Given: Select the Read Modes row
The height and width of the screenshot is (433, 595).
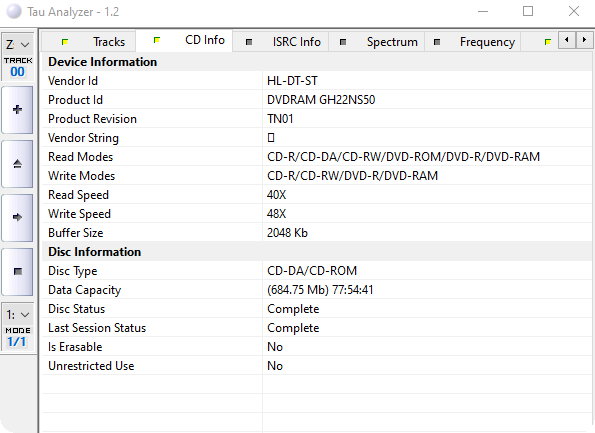Looking at the screenshot, I should [x=317, y=157].
